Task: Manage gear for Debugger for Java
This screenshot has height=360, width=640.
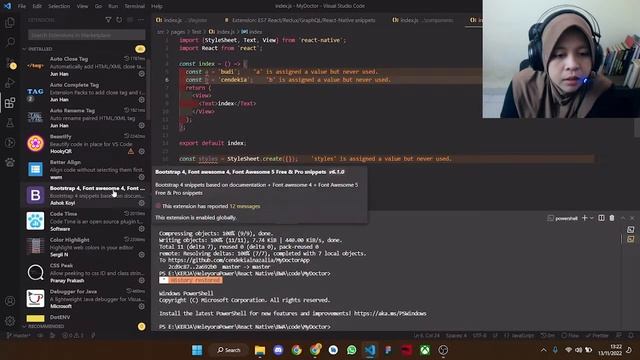Action: pyautogui.click(x=142, y=306)
